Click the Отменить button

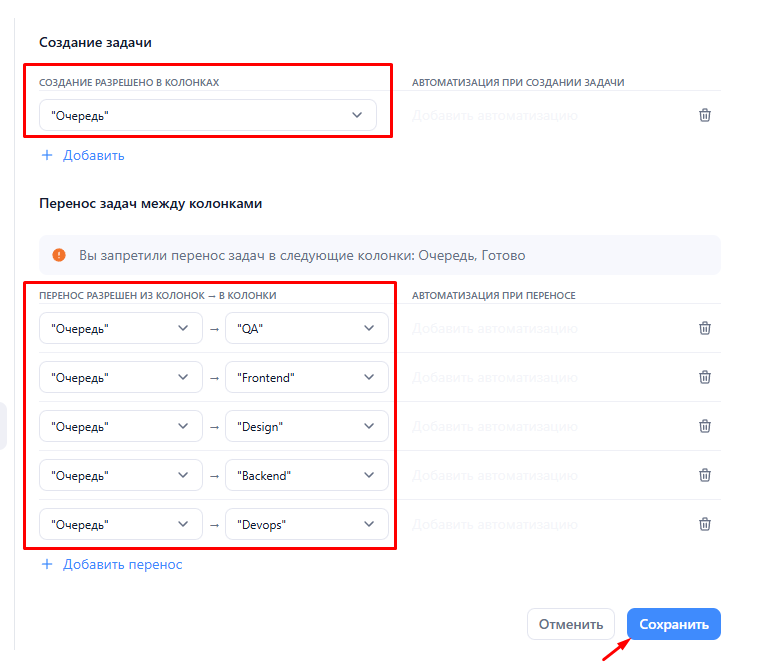point(570,624)
